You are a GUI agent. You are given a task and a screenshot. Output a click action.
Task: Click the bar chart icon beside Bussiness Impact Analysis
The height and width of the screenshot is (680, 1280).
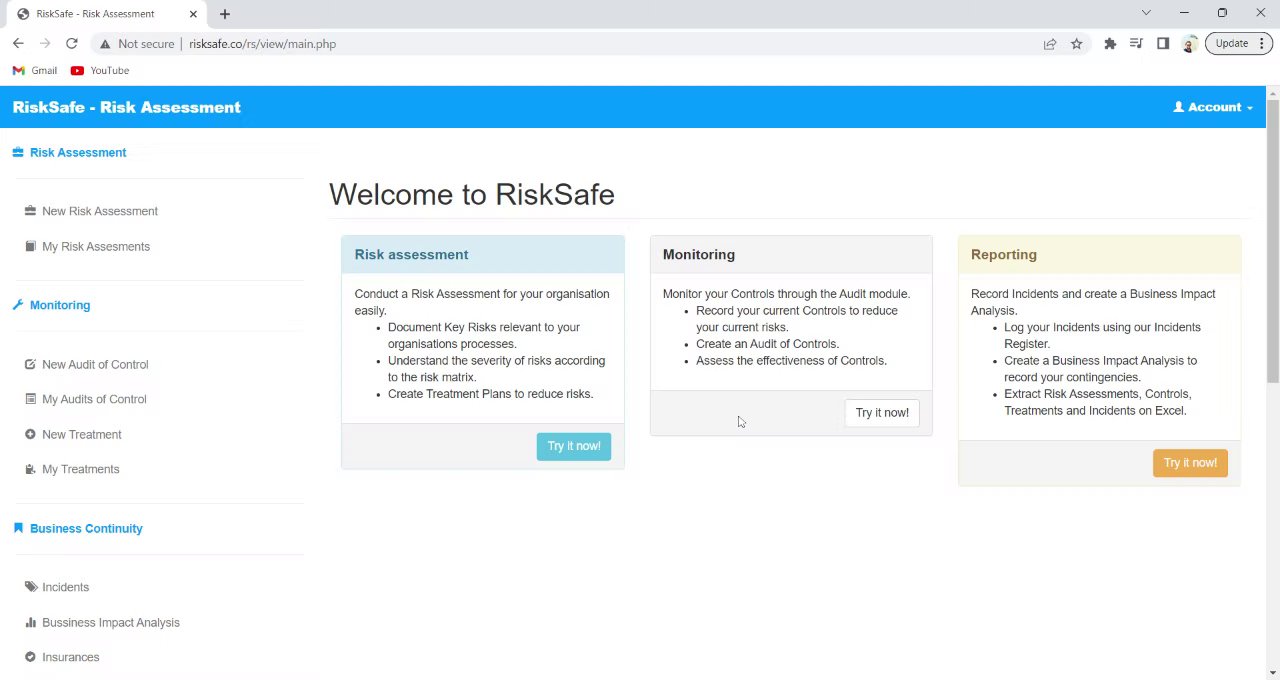pos(30,622)
